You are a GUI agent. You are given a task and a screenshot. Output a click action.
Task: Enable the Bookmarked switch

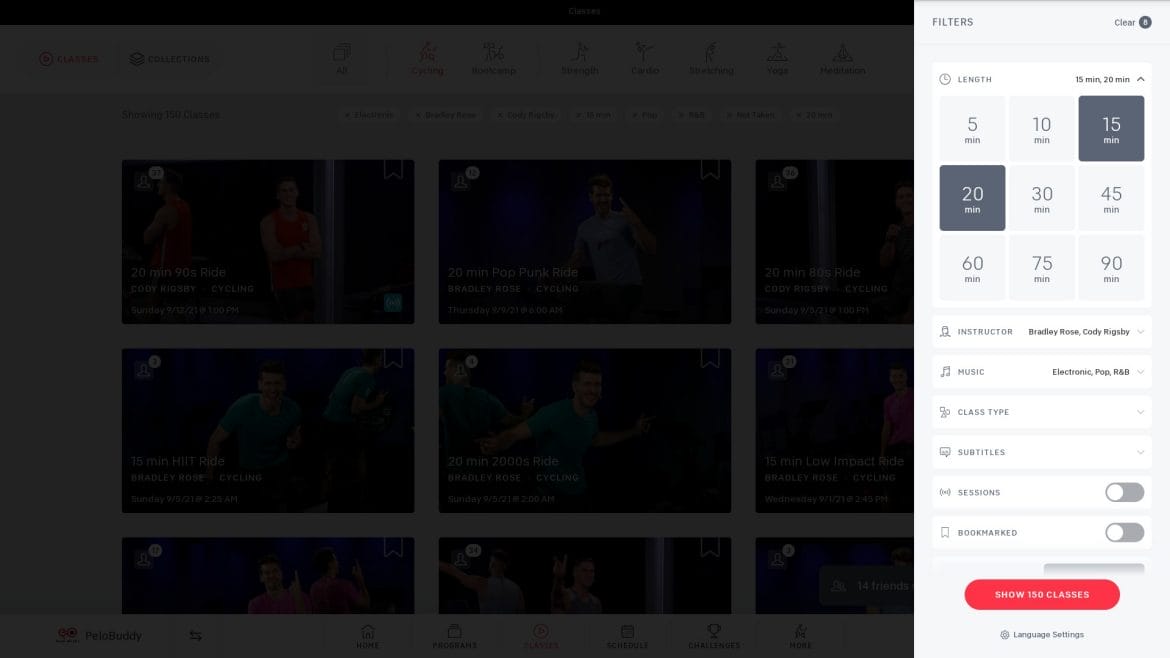click(x=1124, y=533)
